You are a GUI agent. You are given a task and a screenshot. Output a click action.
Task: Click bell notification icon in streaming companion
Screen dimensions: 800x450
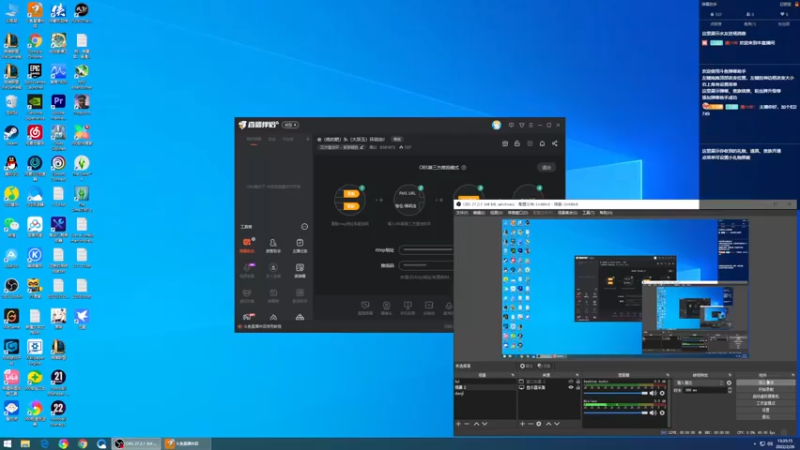542,143
